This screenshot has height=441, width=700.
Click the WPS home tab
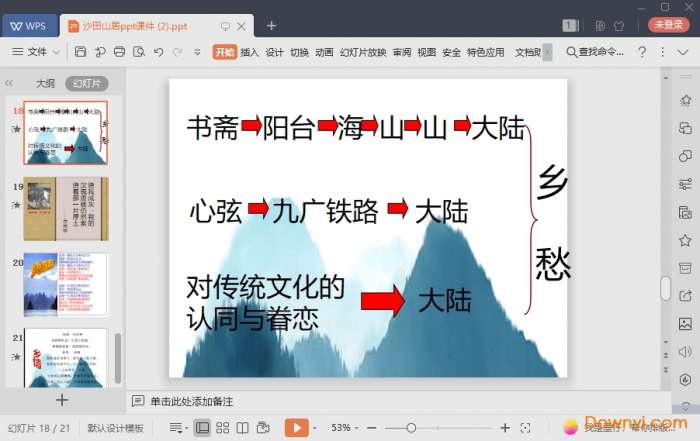coord(30,26)
